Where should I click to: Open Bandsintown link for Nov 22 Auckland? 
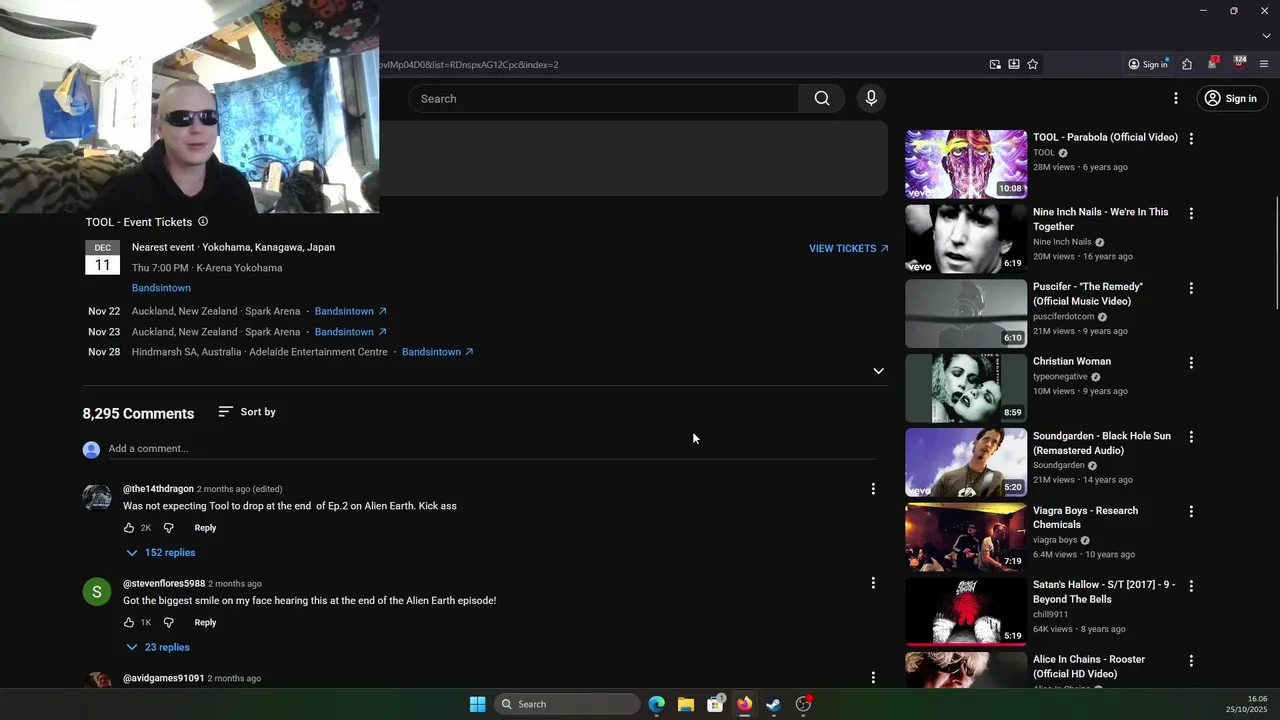(x=350, y=311)
